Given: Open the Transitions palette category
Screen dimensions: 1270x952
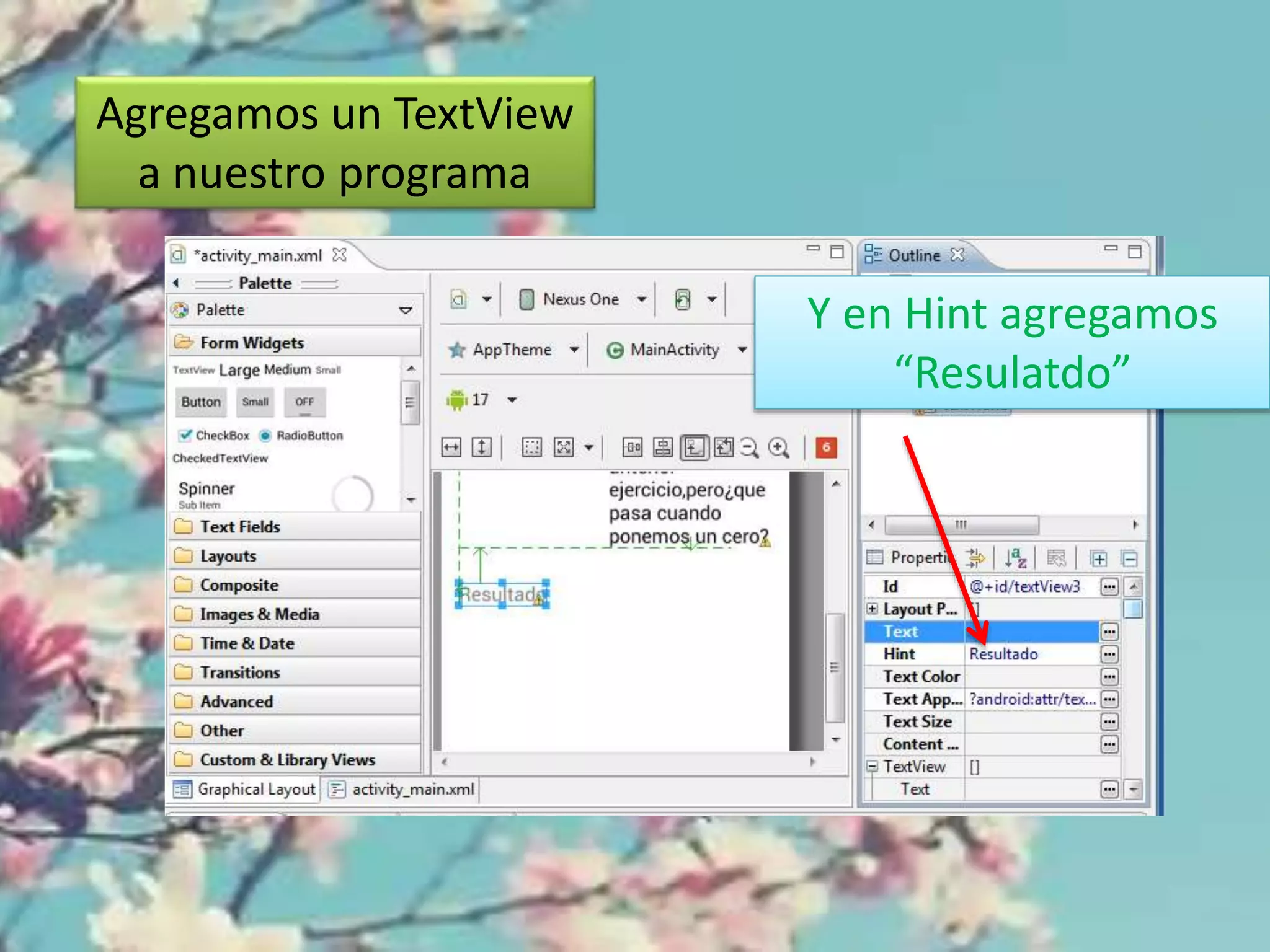Looking at the screenshot, I should [295, 672].
